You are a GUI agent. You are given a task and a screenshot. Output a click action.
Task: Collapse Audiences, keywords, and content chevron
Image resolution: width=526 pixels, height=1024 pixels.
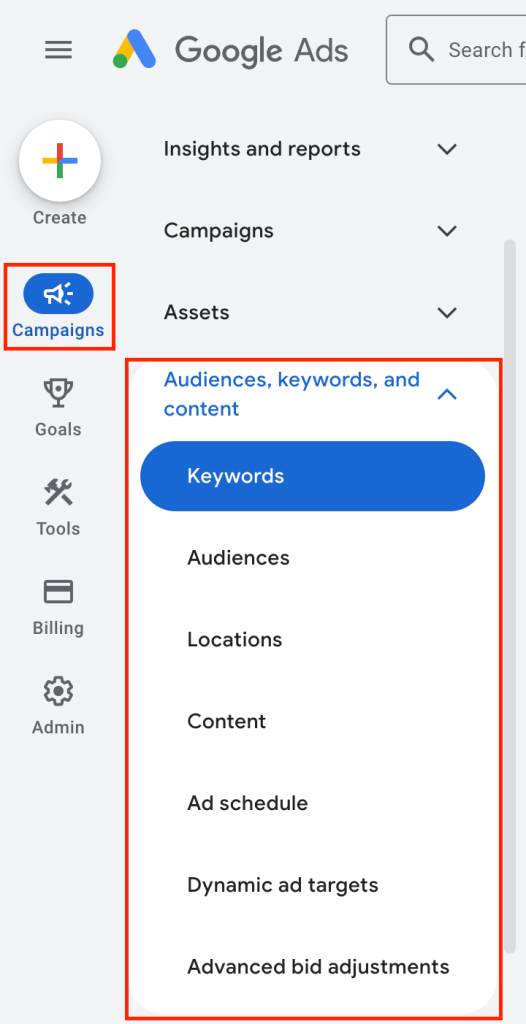tap(447, 394)
